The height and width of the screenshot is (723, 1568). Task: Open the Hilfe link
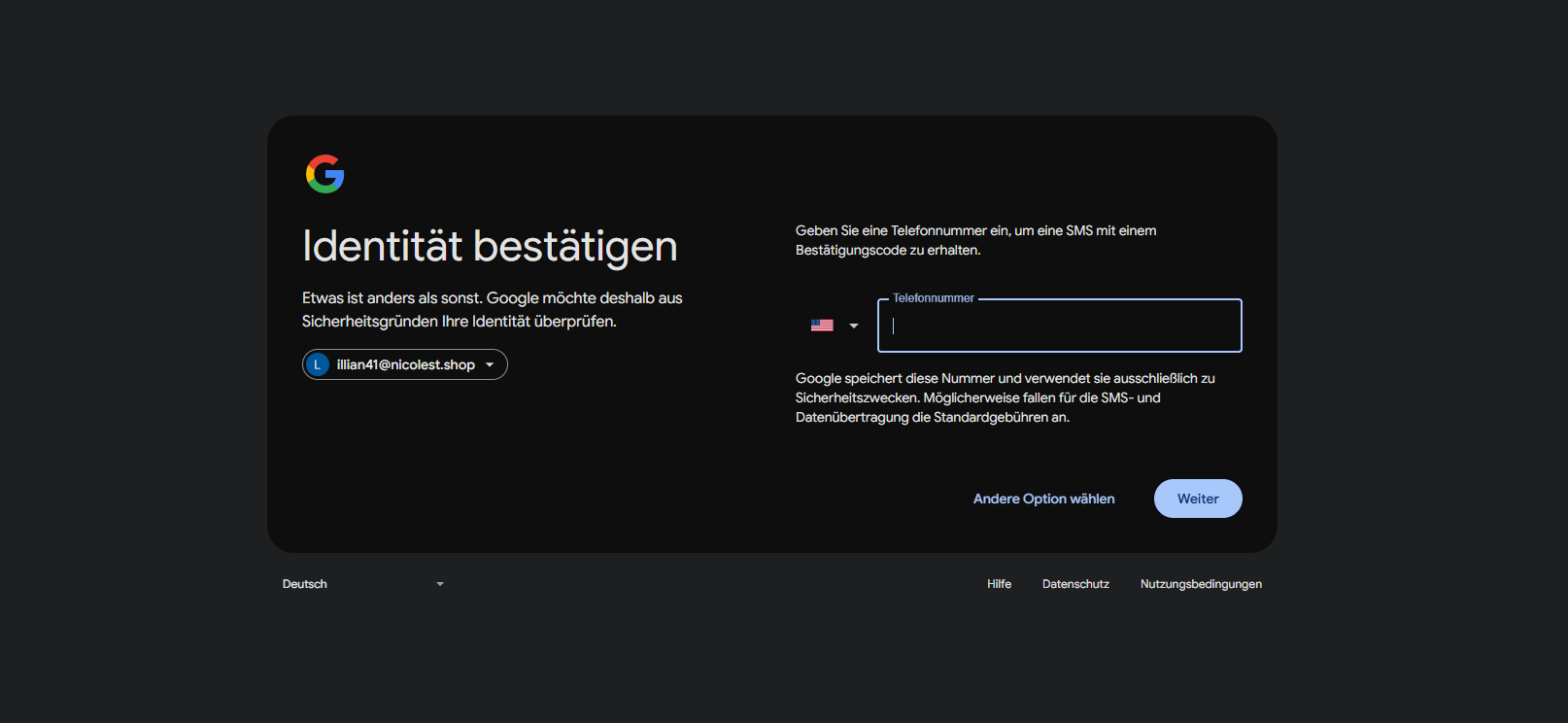coord(999,584)
